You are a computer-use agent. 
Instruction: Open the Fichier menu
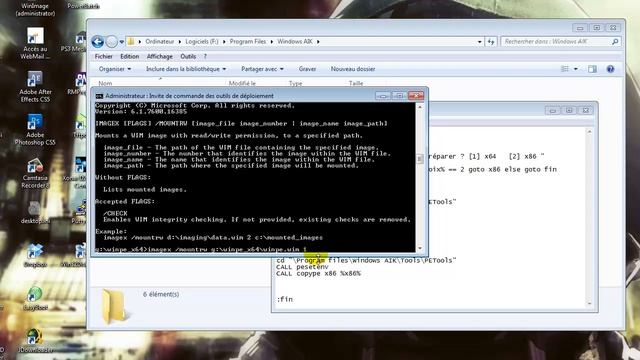(104, 56)
